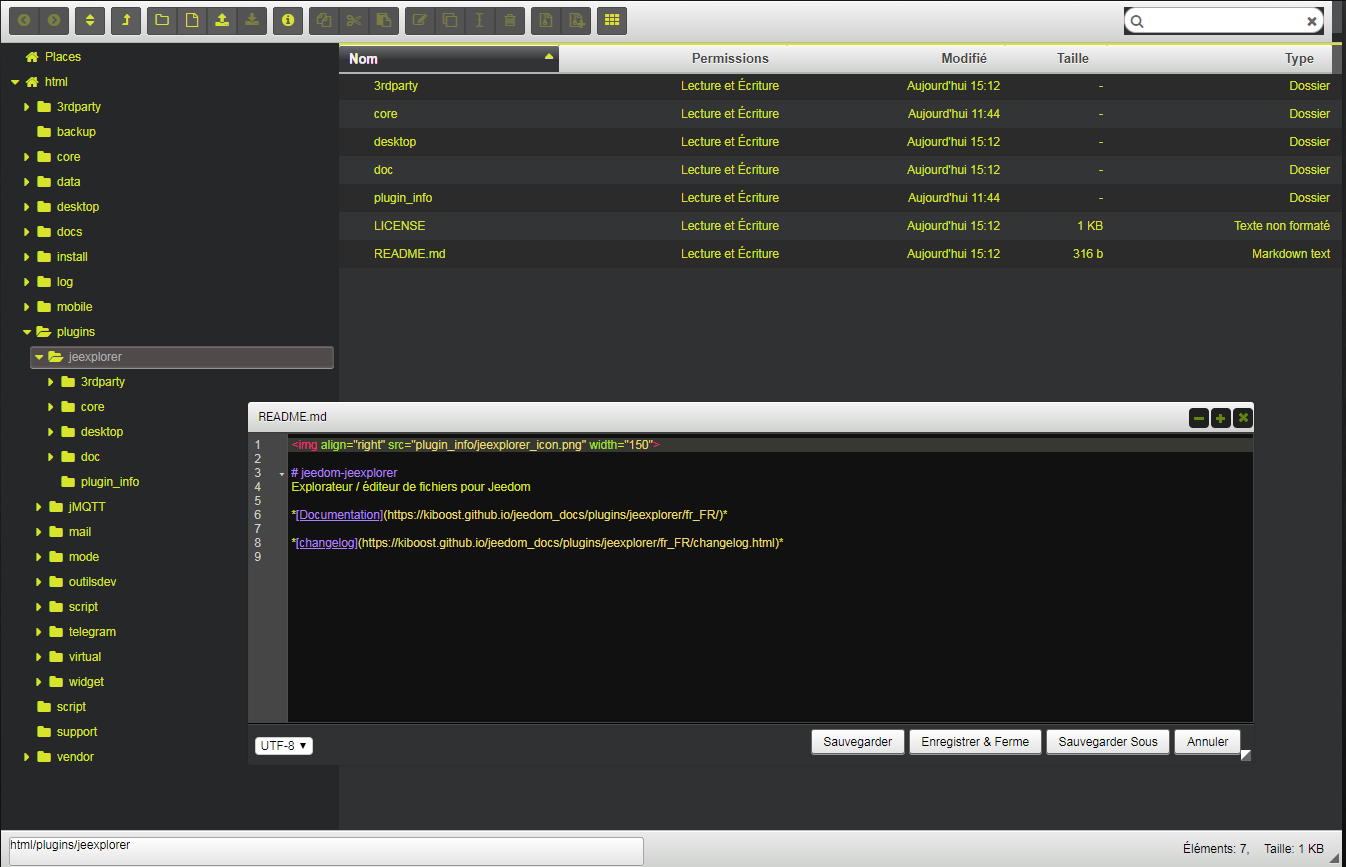Screen dimensions: 1346x867
Task: Open the UTF-8 encoding dropdown
Action: click(284, 745)
